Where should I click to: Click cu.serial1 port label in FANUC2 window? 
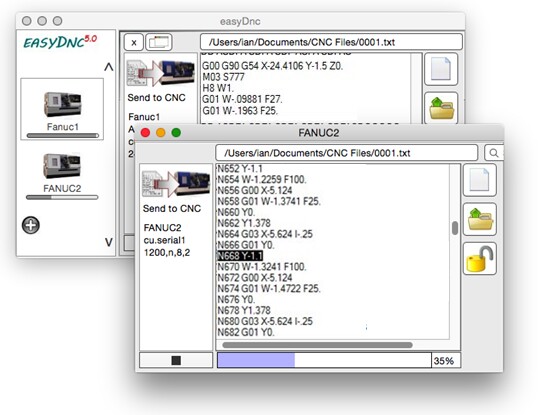[x=164, y=240]
